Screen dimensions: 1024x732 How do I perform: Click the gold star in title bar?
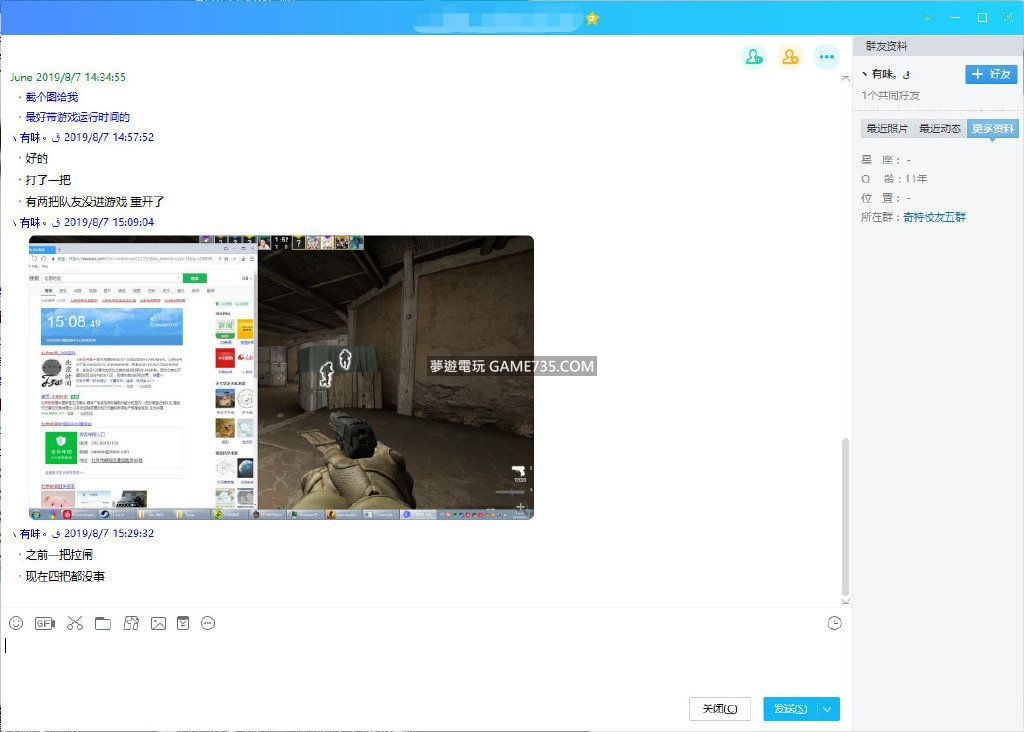(x=592, y=18)
